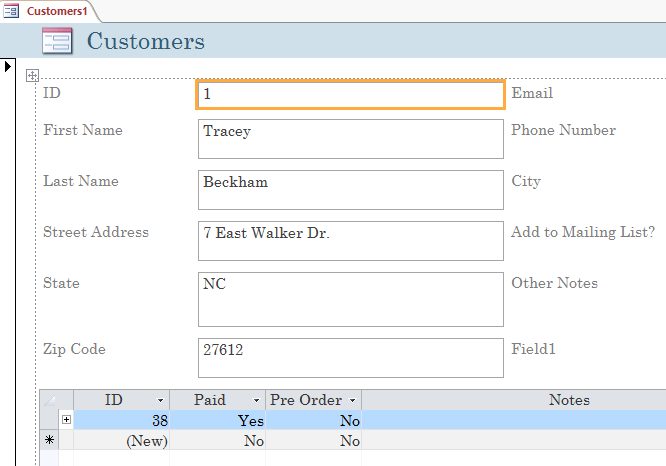This screenshot has height=466, width=666.
Task: Click the cell with ID 38
Action: point(121,420)
